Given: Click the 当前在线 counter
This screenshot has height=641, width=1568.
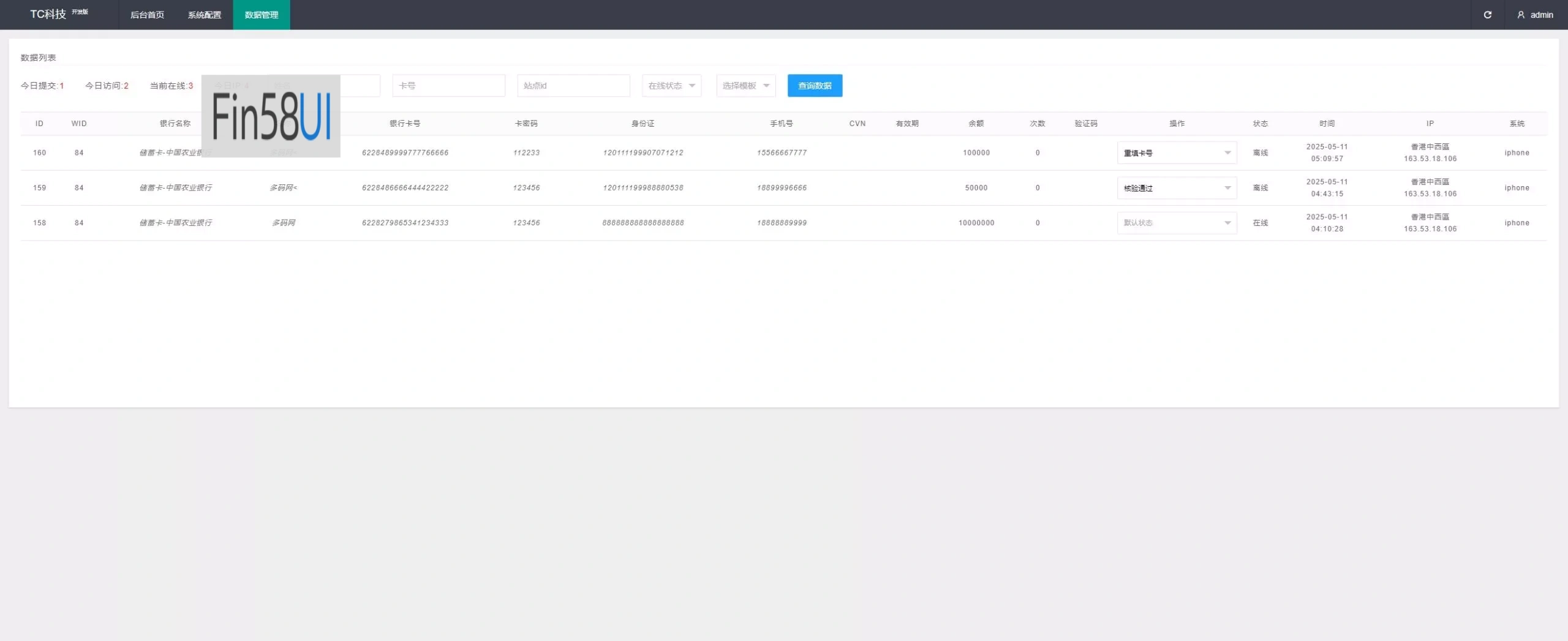Looking at the screenshot, I should (171, 86).
